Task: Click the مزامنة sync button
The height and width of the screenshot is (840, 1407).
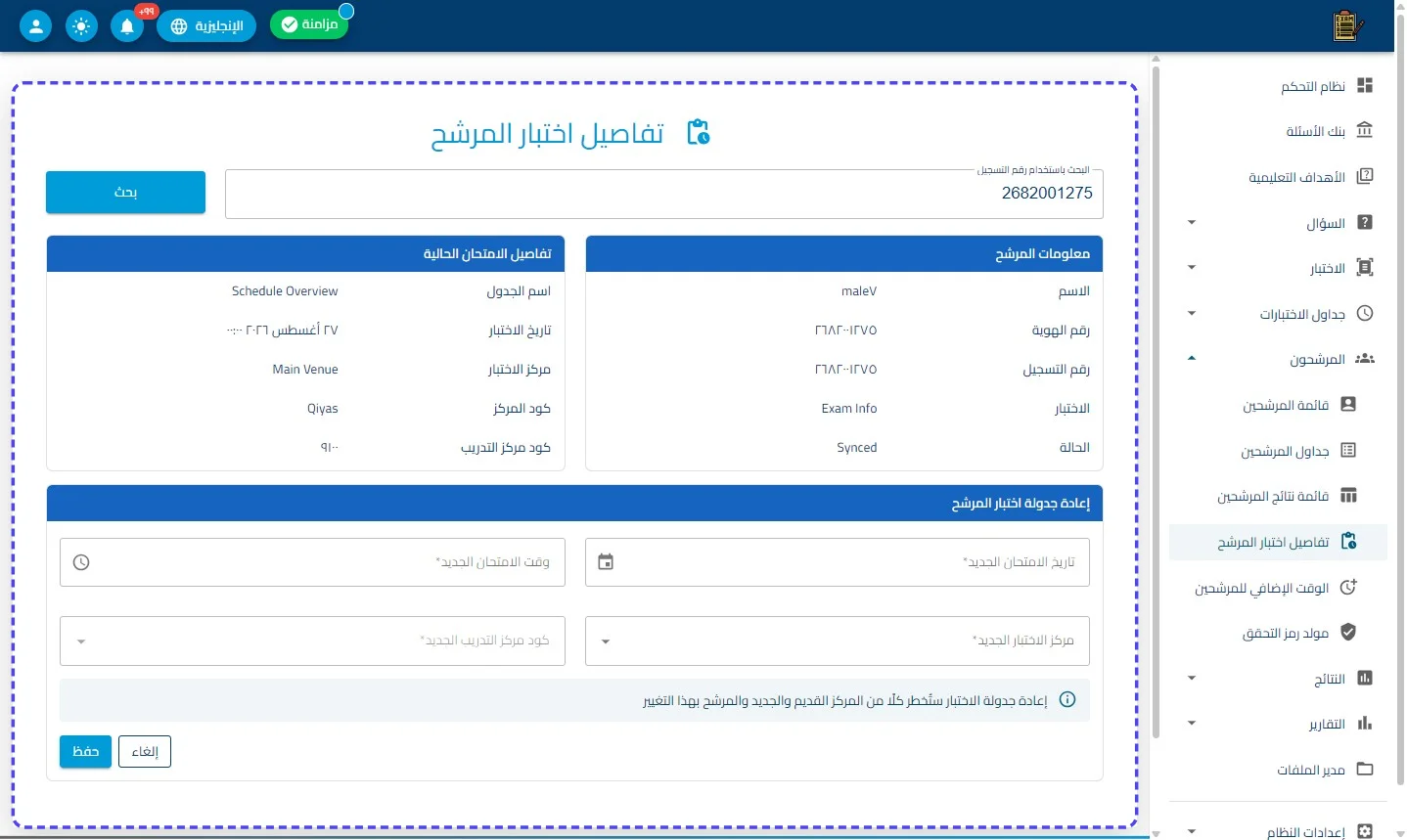Action: click(309, 24)
